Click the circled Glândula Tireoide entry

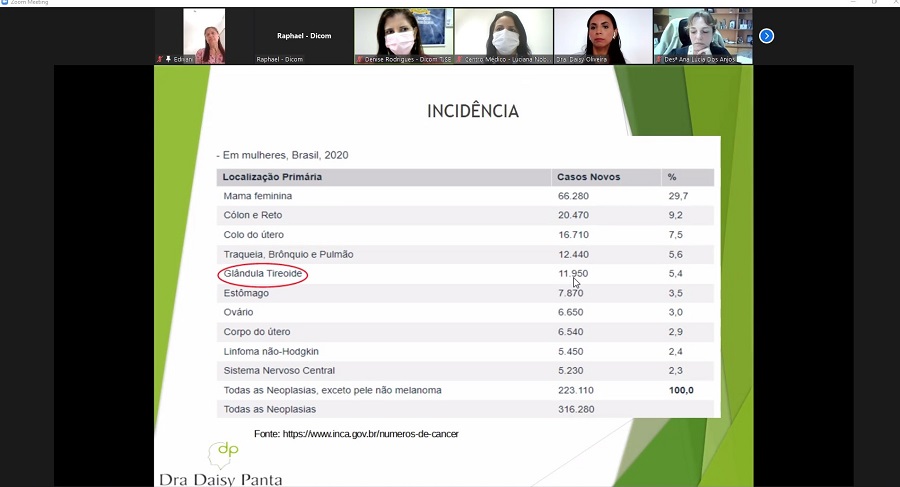click(x=263, y=274)
